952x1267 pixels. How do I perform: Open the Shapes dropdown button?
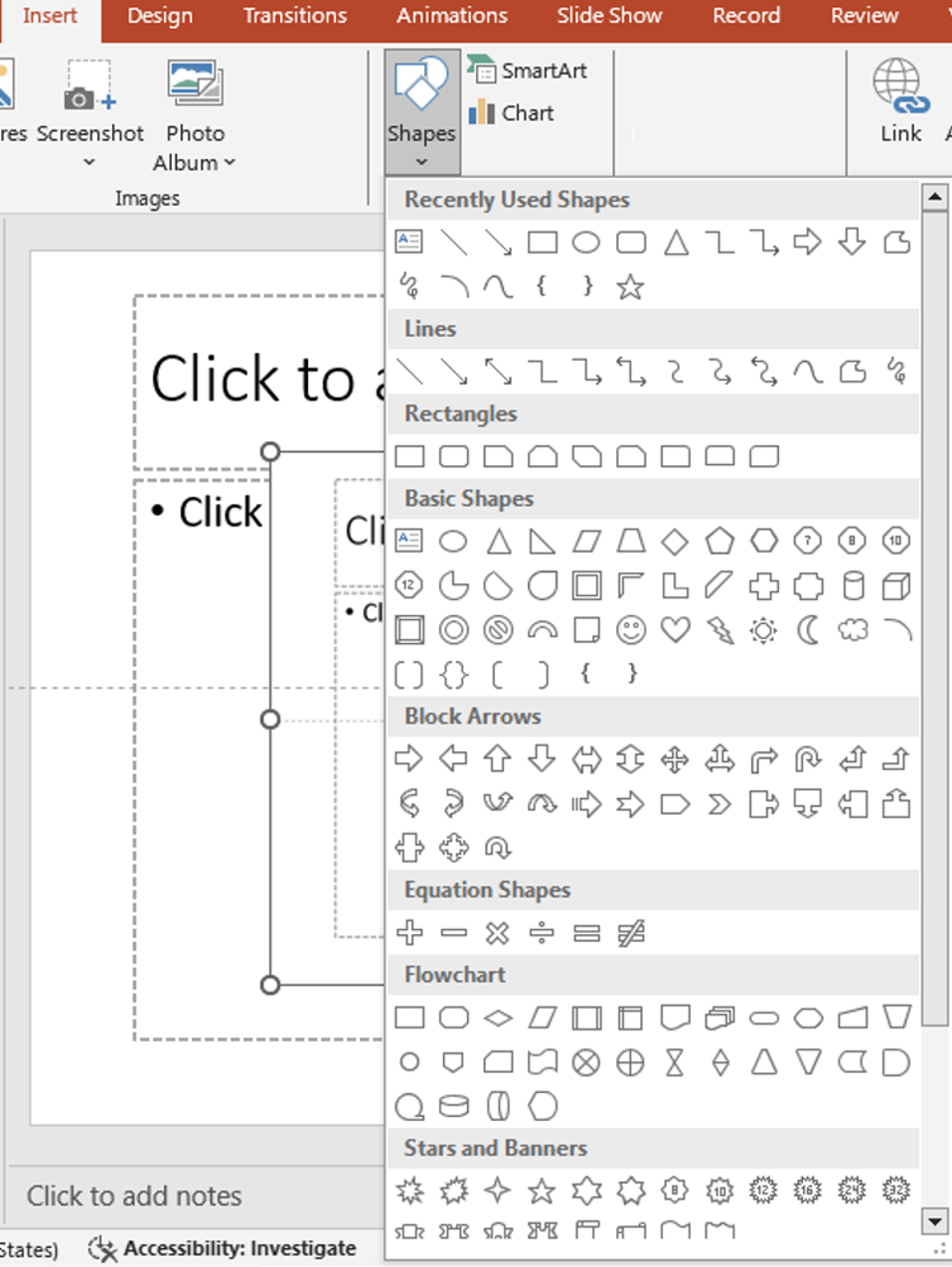[422, 111]
